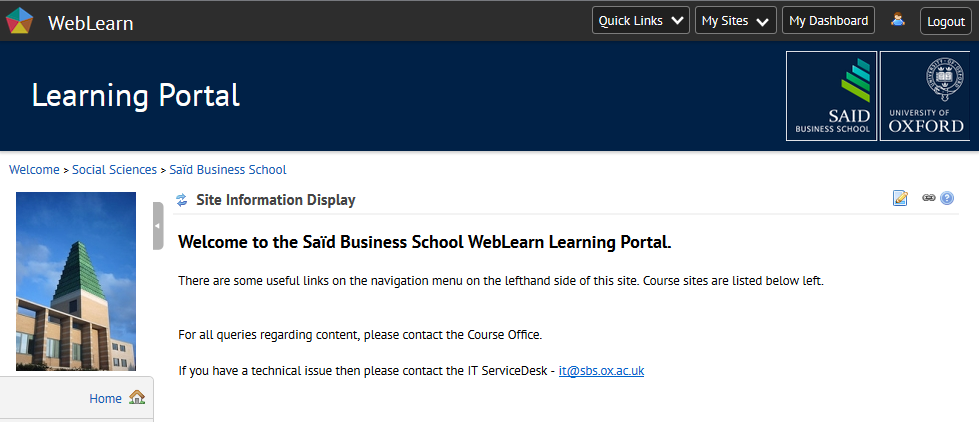Screen dimensions: 979x422
Task: Navigate to the Social Sciences breadcrumb
Action: coord(114,170)
